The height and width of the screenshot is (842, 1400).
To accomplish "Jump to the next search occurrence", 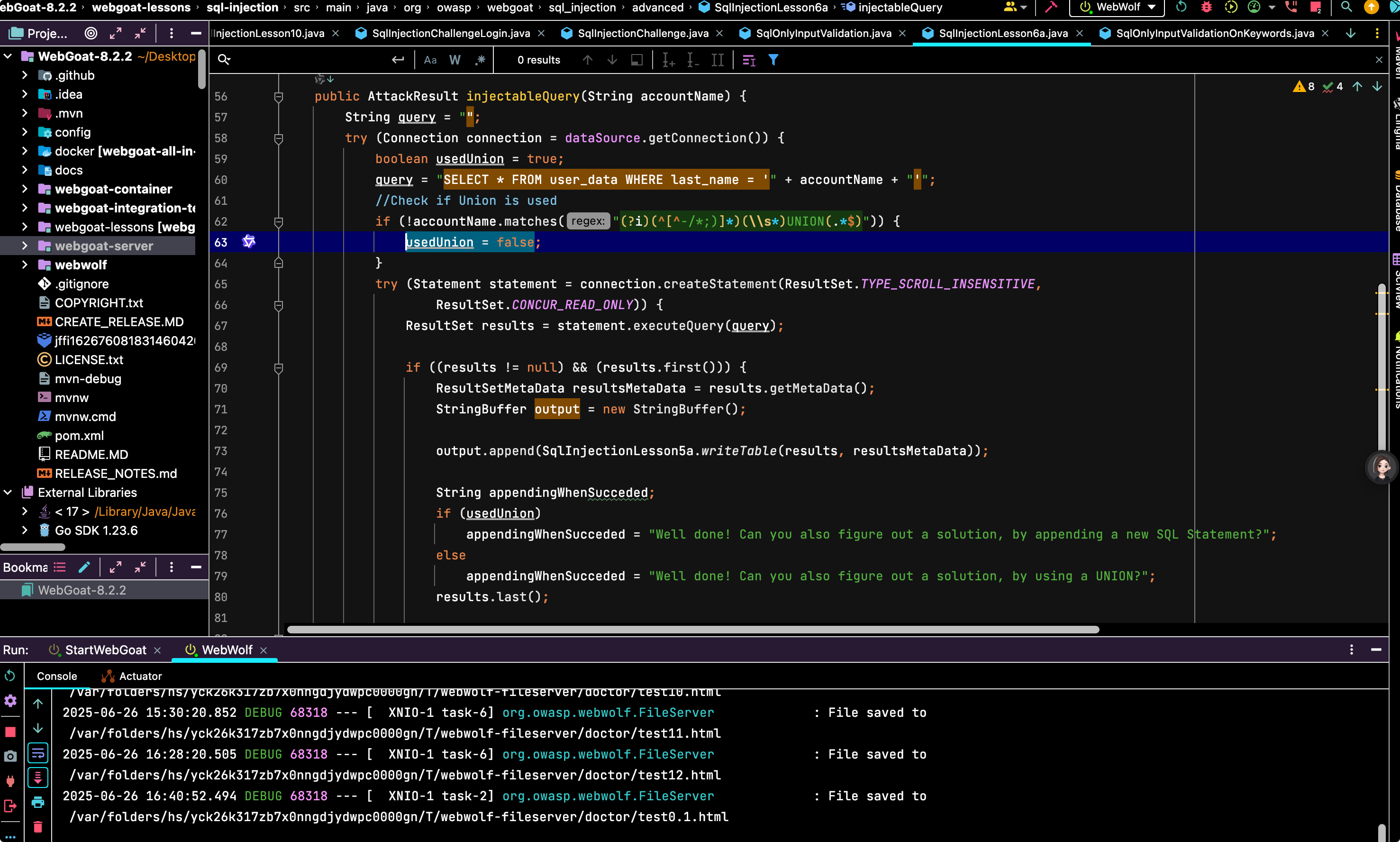I will 612,60.
